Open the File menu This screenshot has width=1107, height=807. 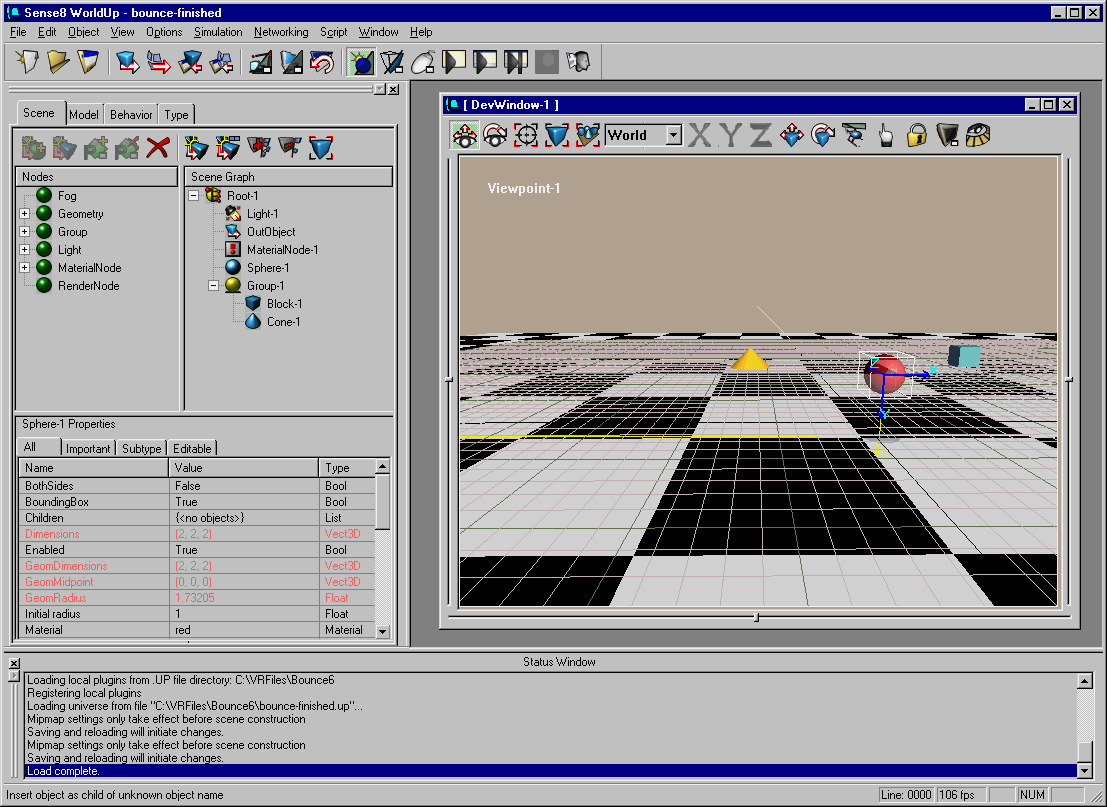coord(18,32)
